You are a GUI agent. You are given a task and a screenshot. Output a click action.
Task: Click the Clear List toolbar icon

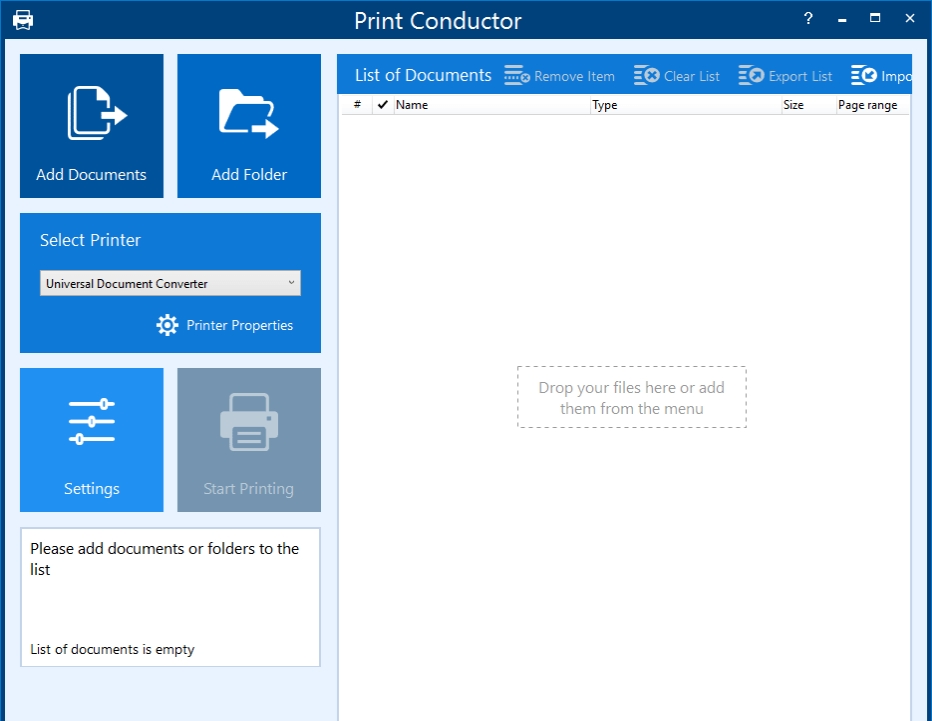646,76
